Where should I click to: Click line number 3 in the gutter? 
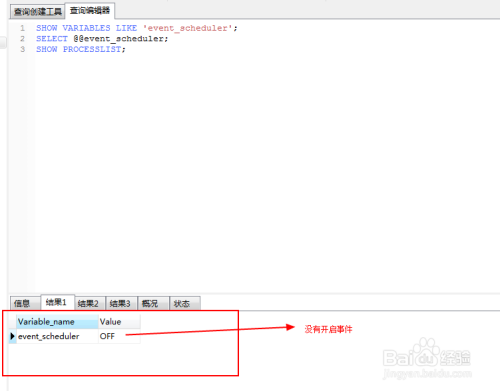point(22,49)
